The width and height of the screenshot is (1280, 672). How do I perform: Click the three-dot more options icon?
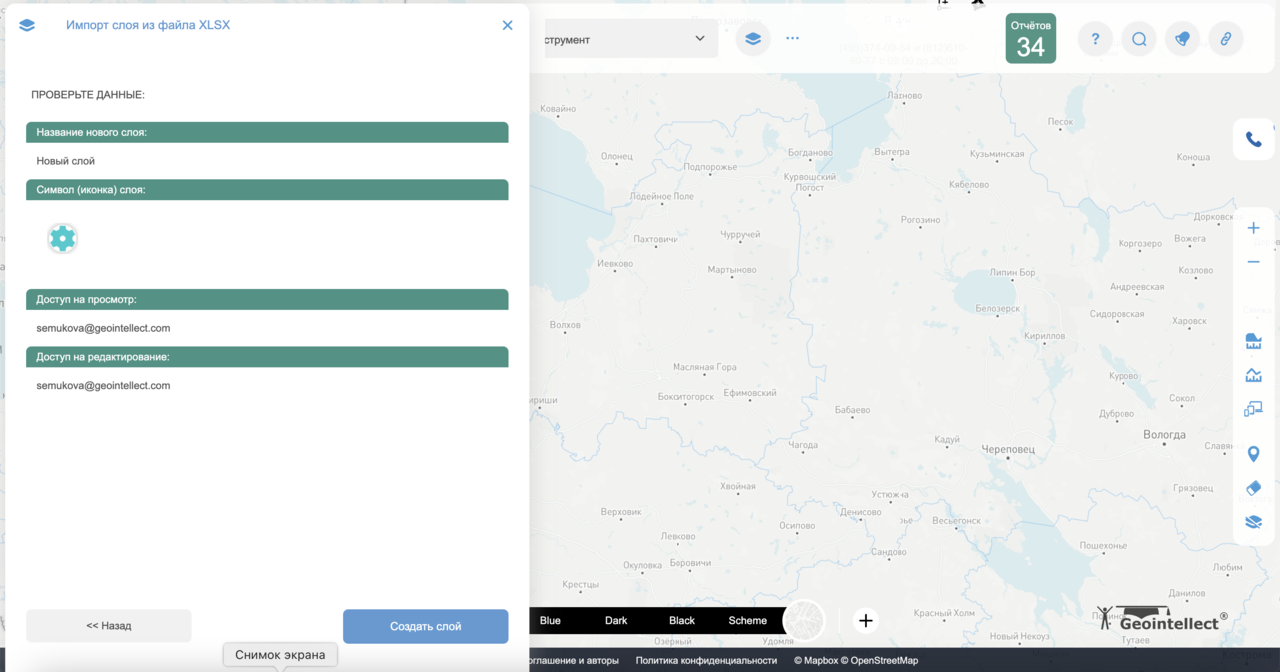point(792,38)
